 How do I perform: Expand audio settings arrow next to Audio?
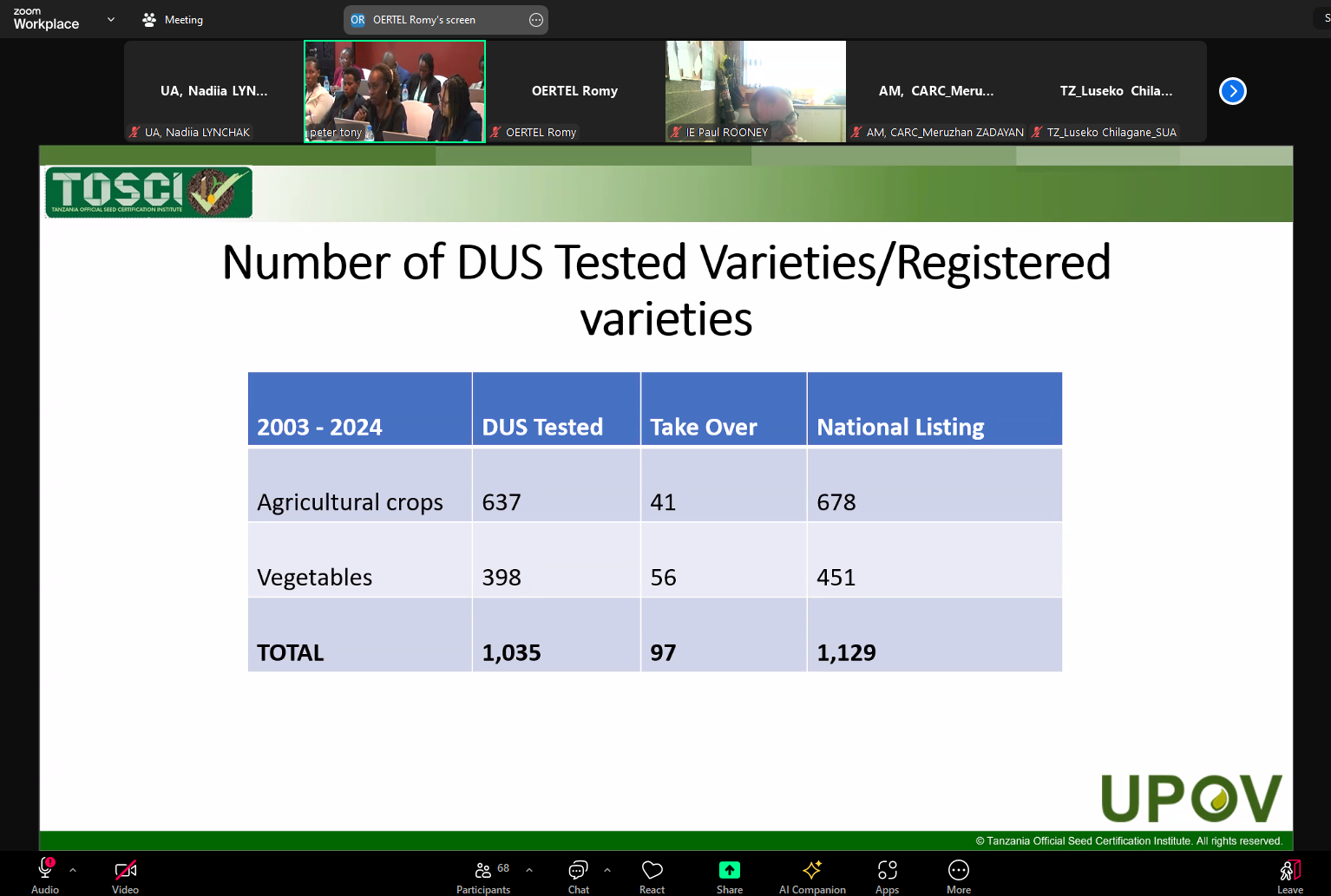73,869
